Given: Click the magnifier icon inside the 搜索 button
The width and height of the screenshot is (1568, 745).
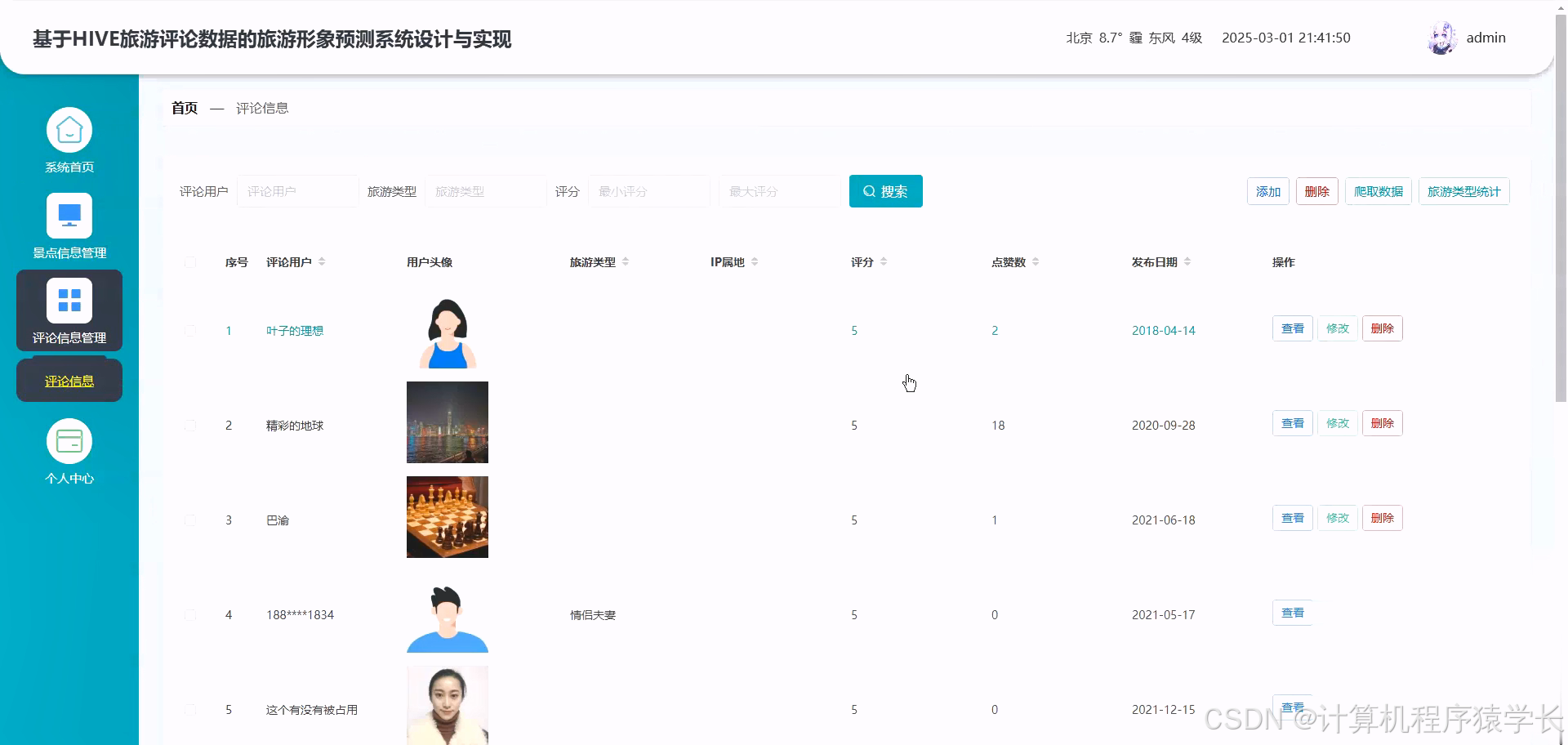Looking at the screenshot, I should [x=868, y=191].
